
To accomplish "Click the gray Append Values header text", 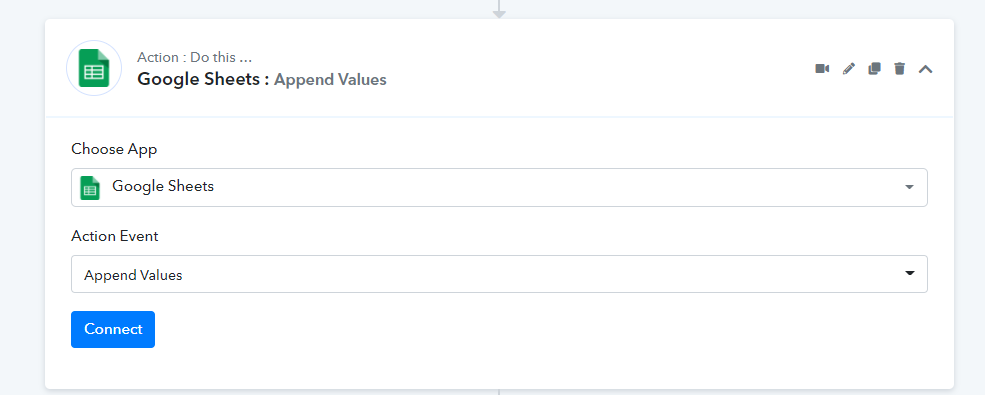I will [x=330, y=80].
